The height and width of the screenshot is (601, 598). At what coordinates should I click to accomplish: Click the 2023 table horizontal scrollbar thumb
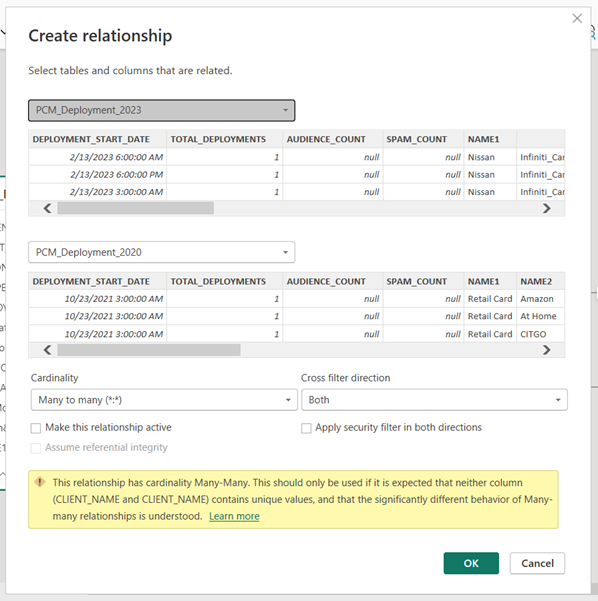[136, 208]
